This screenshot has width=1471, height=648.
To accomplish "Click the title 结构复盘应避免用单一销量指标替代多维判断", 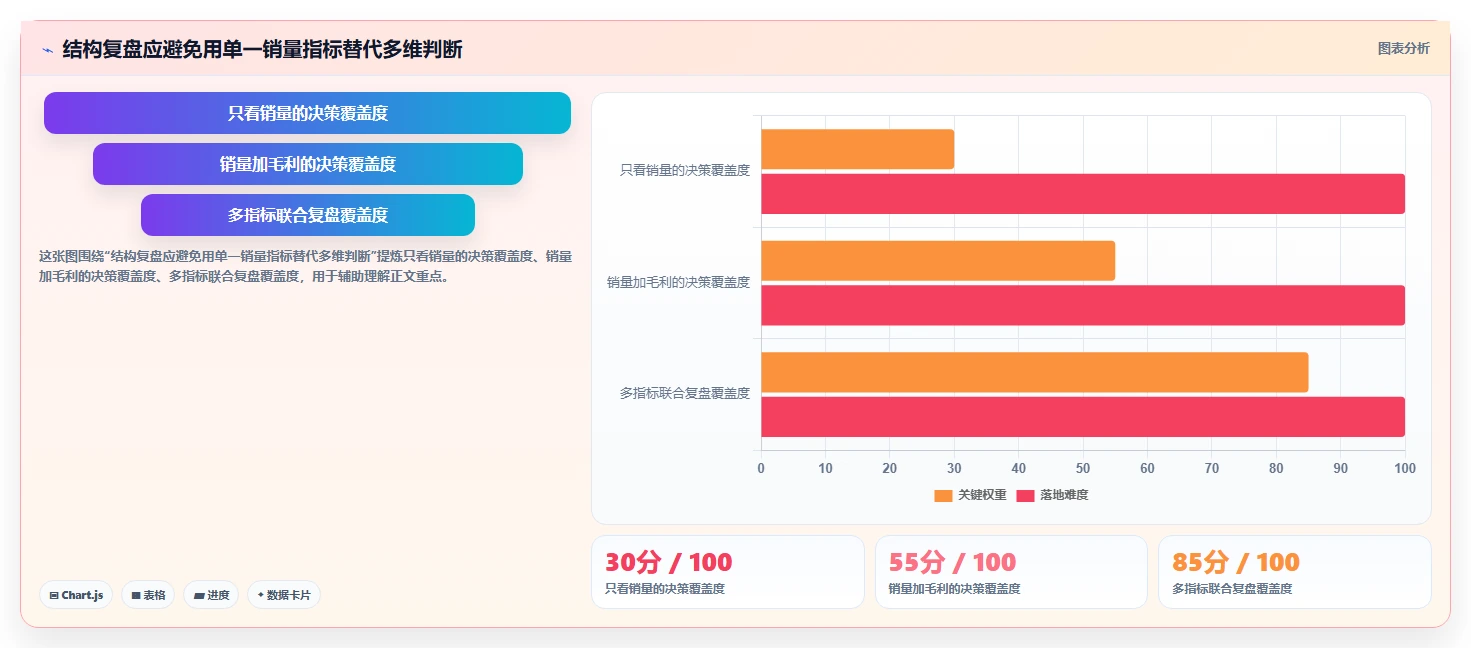I will click(263, 49).
